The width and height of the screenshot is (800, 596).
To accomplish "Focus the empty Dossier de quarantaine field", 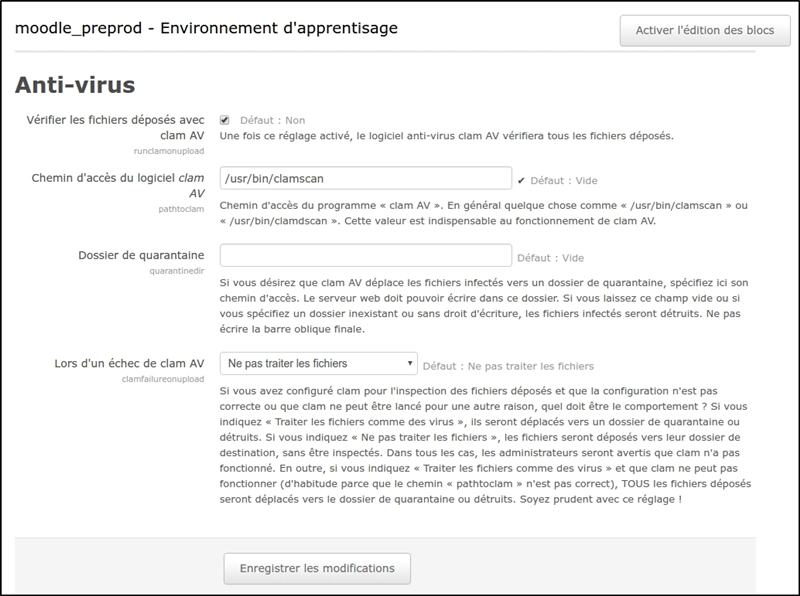I will pyautogui.click(x=365, y=255).
